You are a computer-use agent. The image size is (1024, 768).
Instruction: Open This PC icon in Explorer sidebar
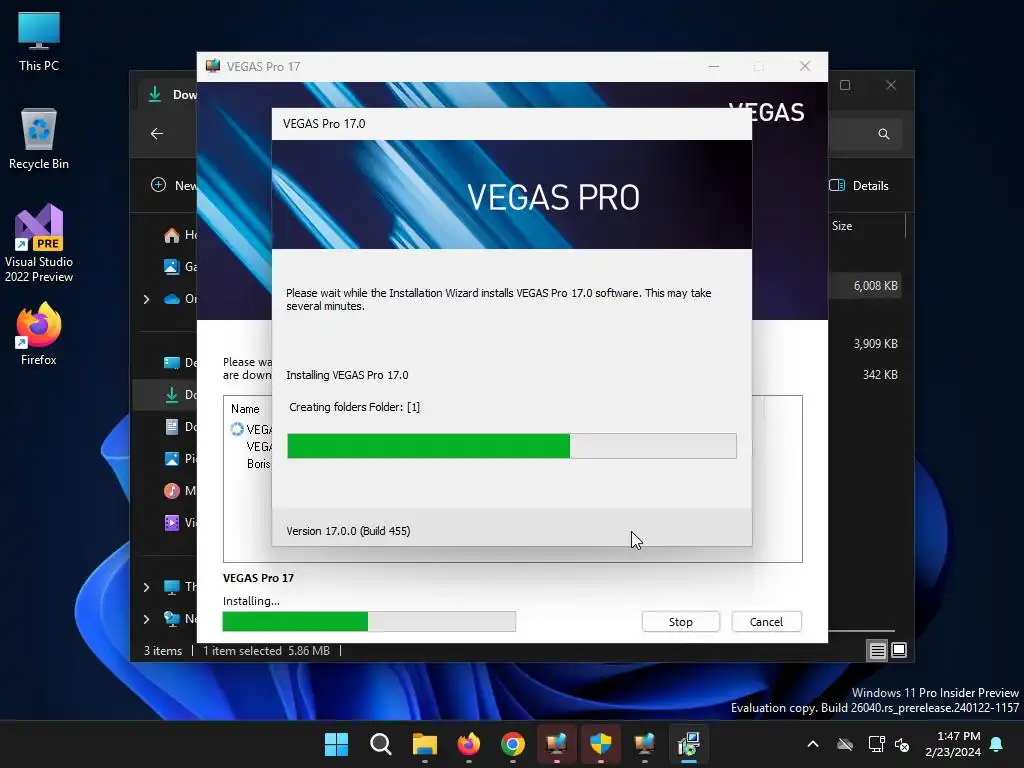pyautogui.click(x=172, y=587)
